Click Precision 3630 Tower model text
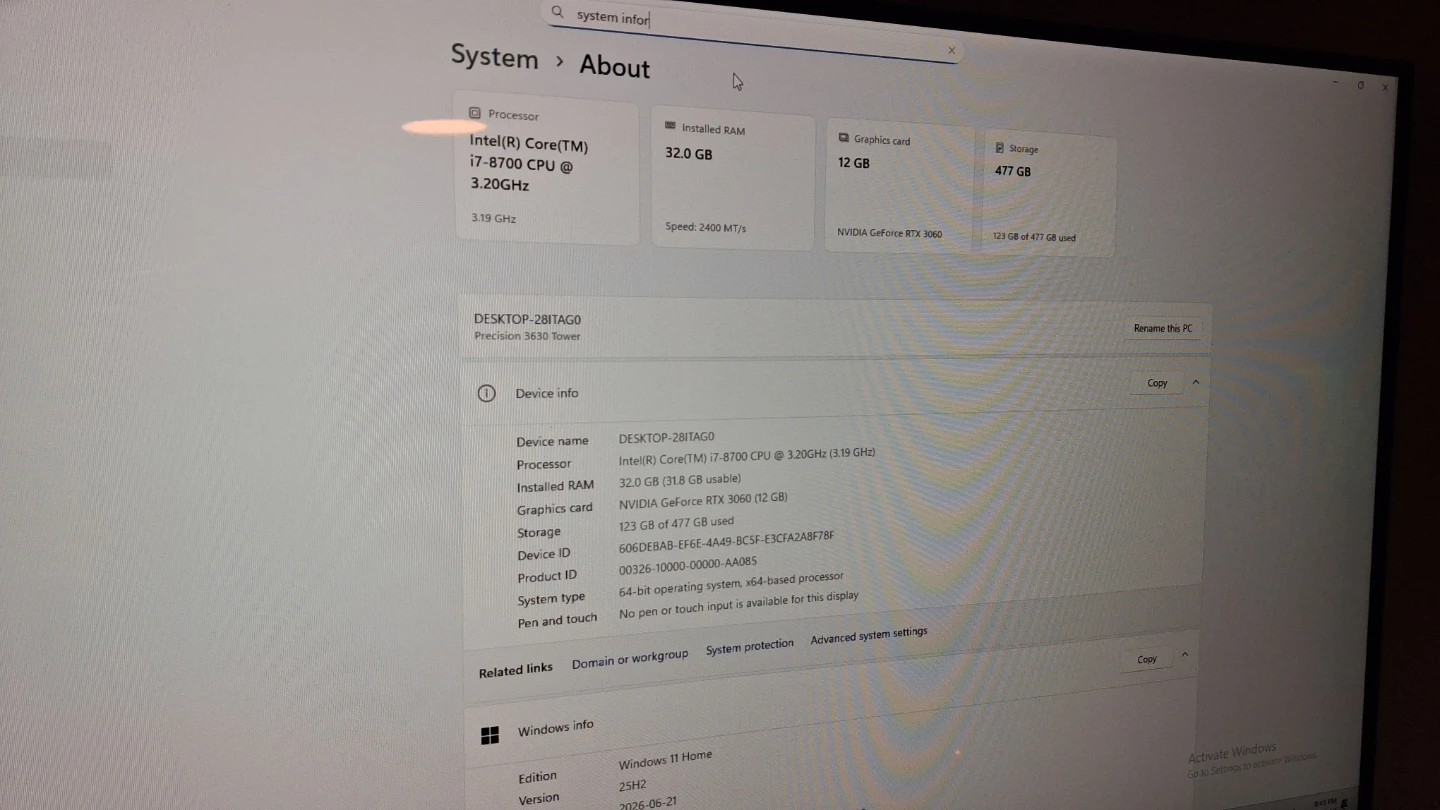This screenshot has width=1440, height=810. (527, 336)
